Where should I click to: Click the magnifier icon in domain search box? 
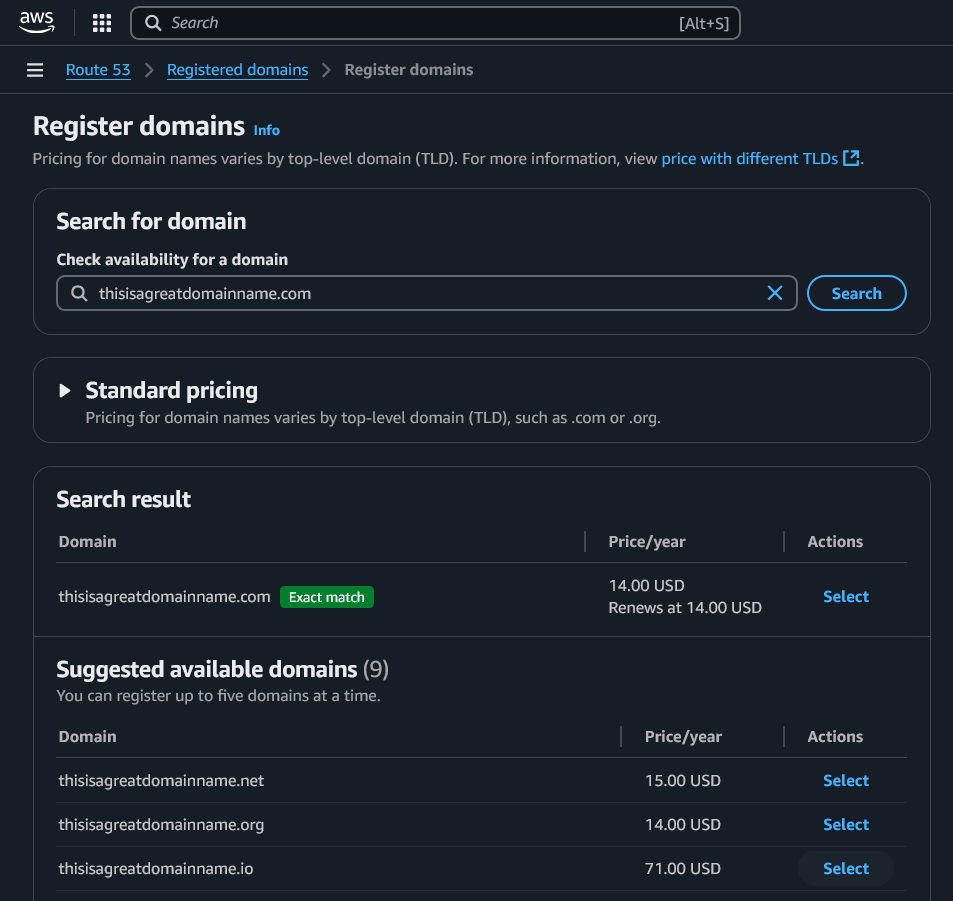coord(79,294)
